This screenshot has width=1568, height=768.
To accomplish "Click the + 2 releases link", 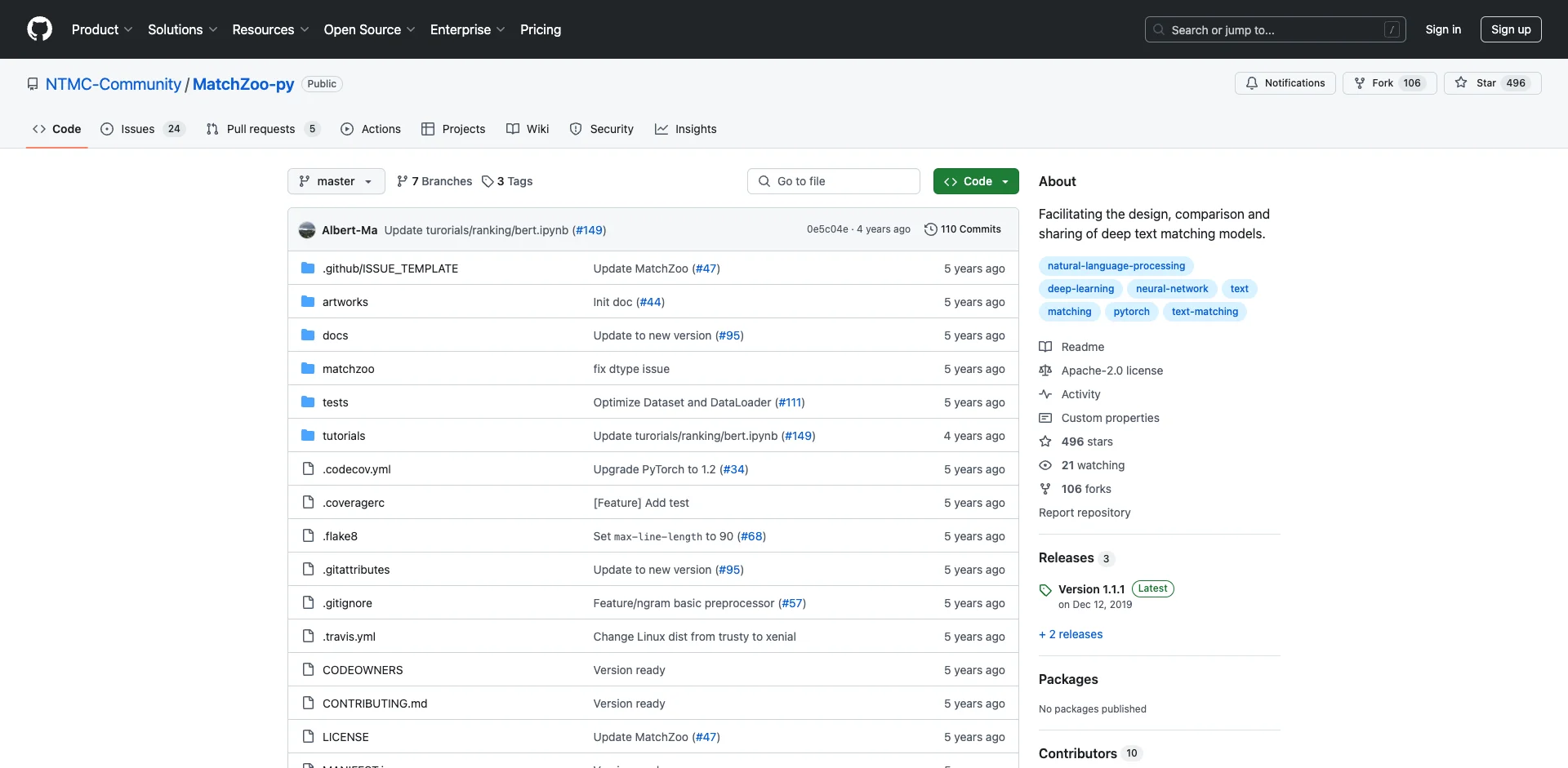I will click(x=1071, y=634).
